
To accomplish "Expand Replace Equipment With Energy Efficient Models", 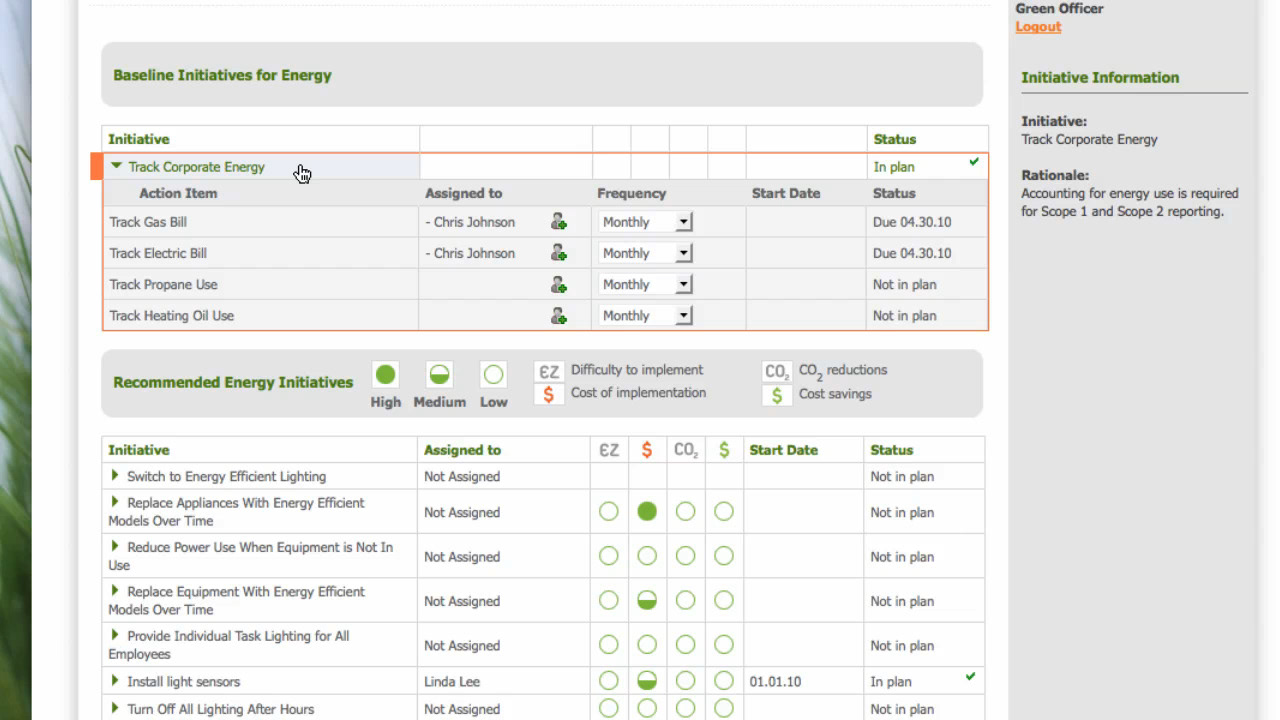I will coord(115,591).
